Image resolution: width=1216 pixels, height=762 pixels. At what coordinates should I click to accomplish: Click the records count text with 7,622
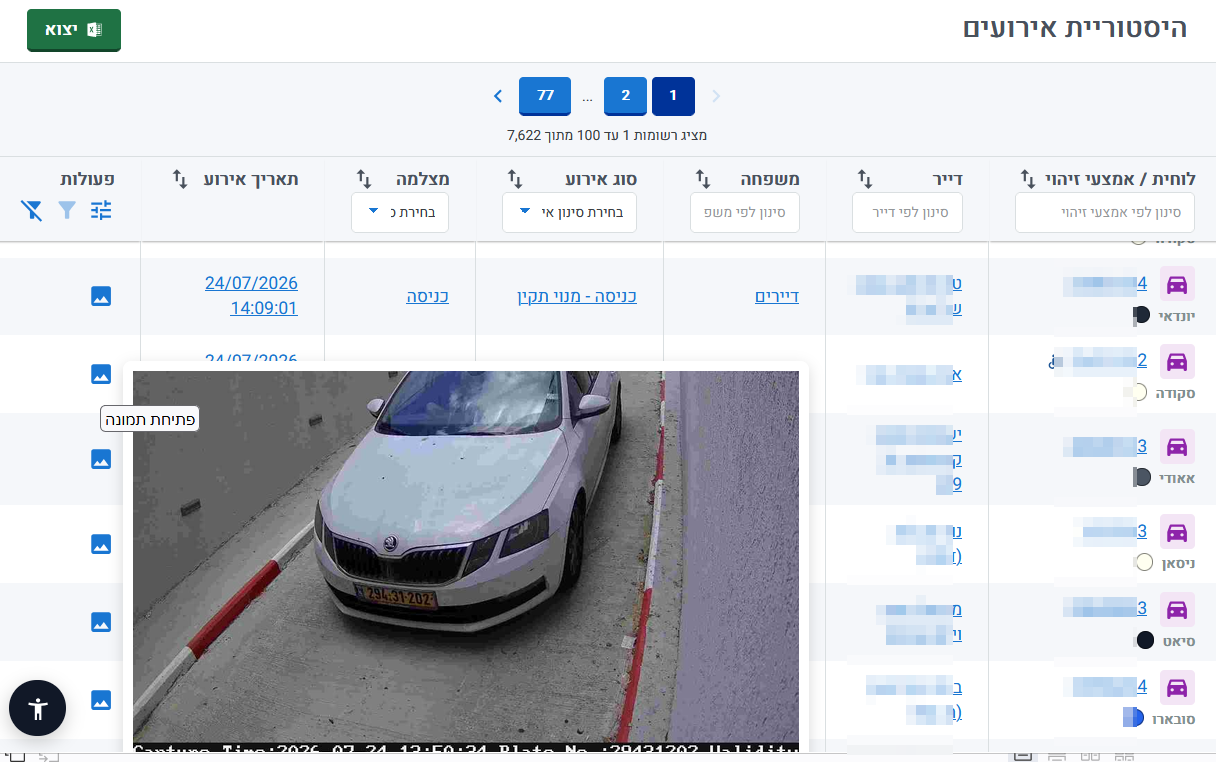[607, 135]
